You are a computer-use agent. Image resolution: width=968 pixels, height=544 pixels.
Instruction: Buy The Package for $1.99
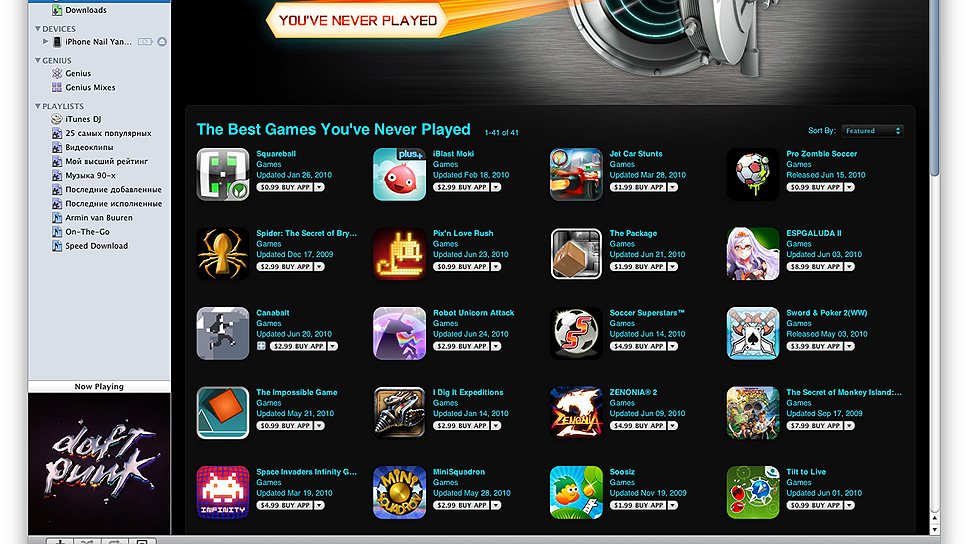pyautogui.click(x=638, y=267)
